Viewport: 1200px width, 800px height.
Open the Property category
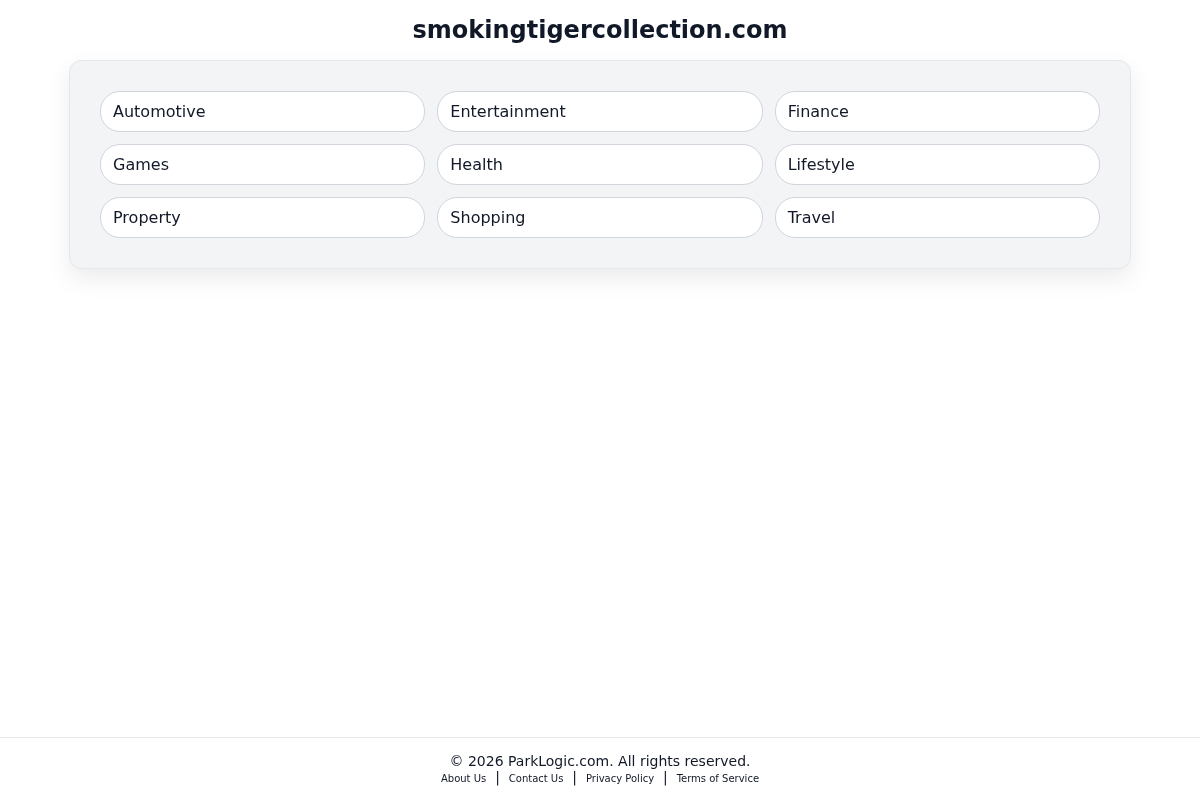click(262, 217)
